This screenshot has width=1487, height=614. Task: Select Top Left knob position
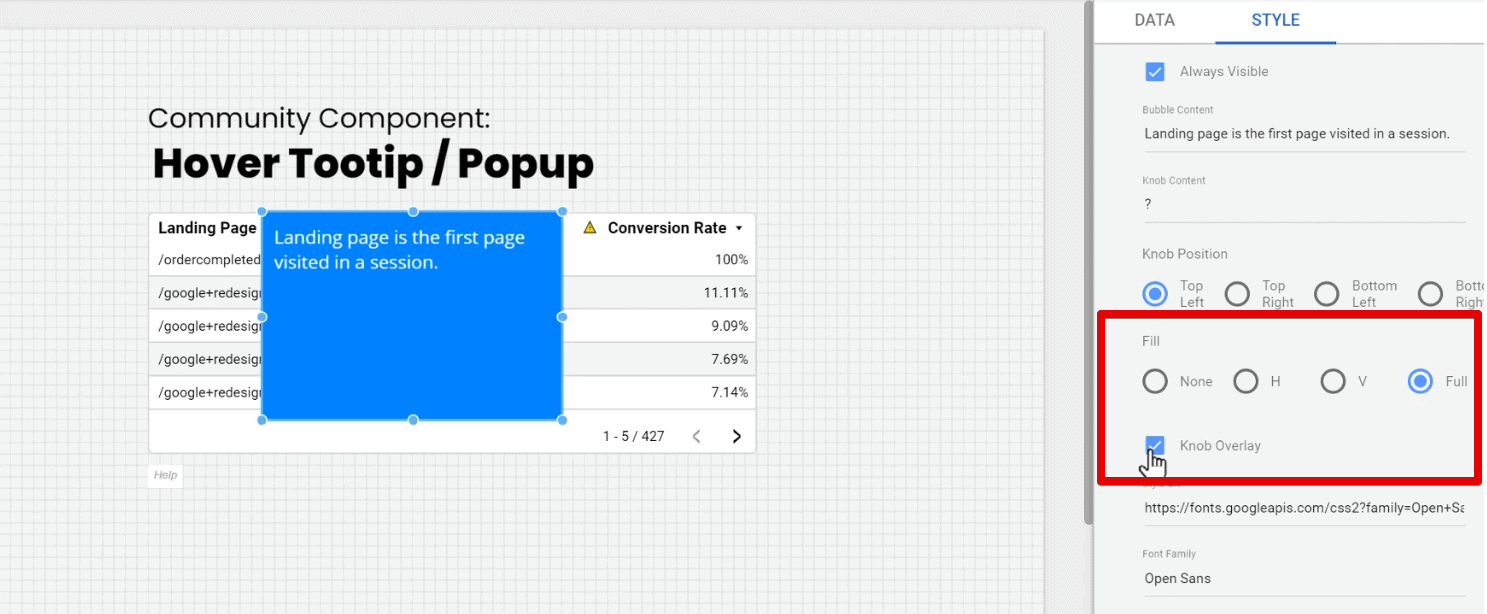(1155, 294)
